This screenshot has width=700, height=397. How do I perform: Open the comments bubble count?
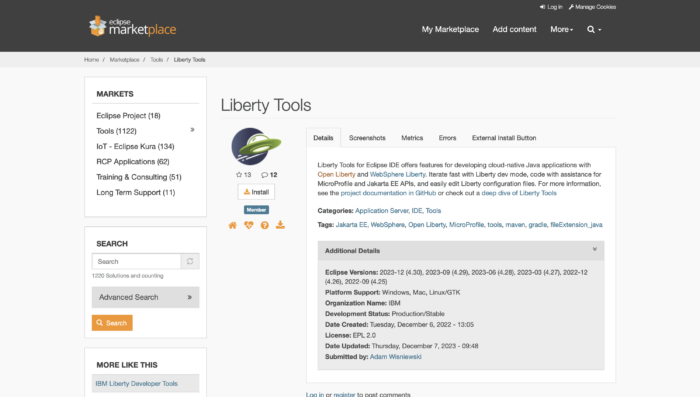[x=269, y=175]
